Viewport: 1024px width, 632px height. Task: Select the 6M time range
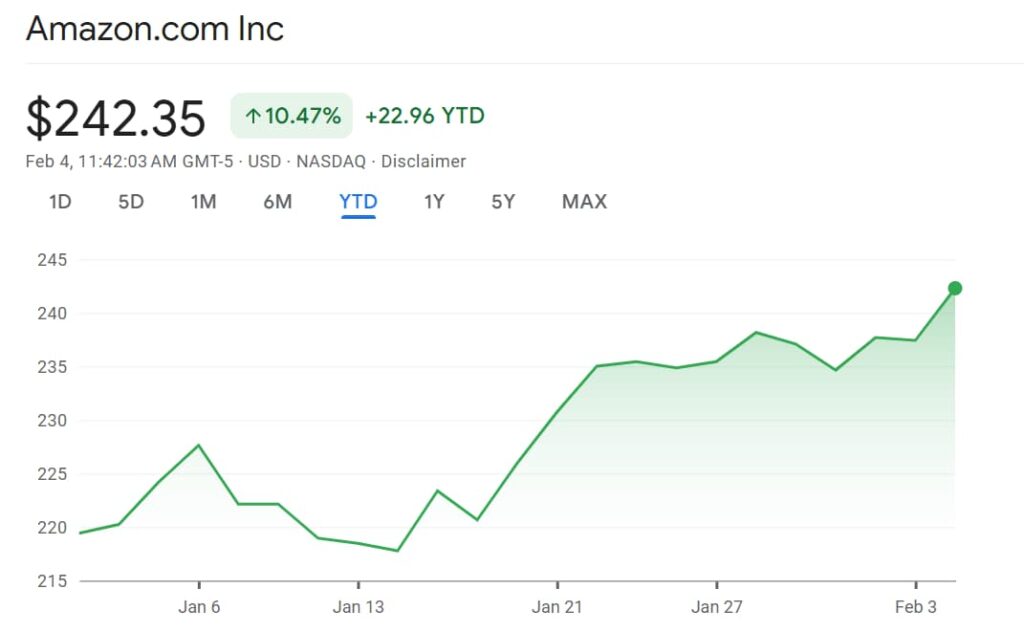[x=277, y=202]
